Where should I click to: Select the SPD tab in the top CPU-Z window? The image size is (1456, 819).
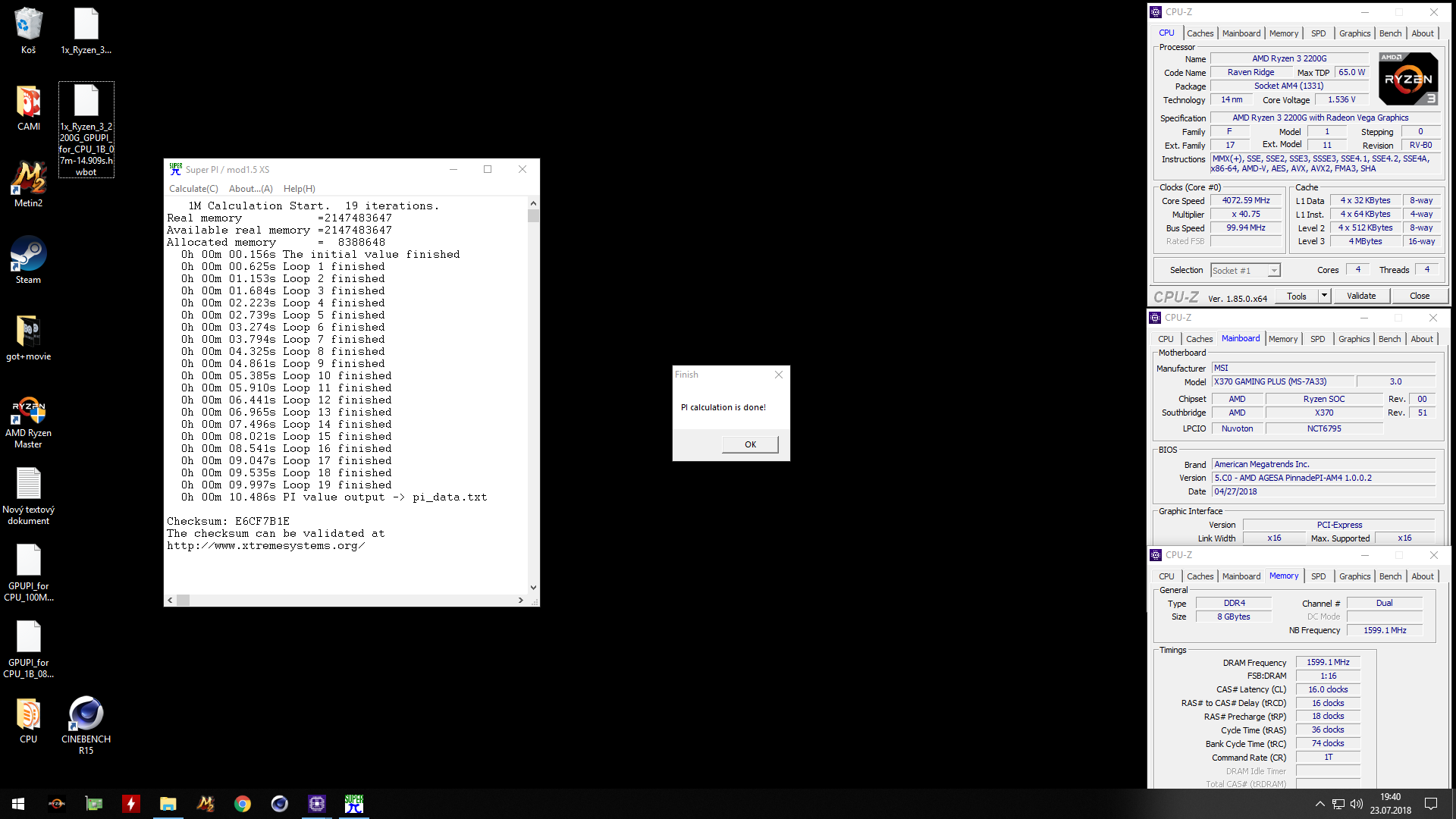pos(1319,33)
